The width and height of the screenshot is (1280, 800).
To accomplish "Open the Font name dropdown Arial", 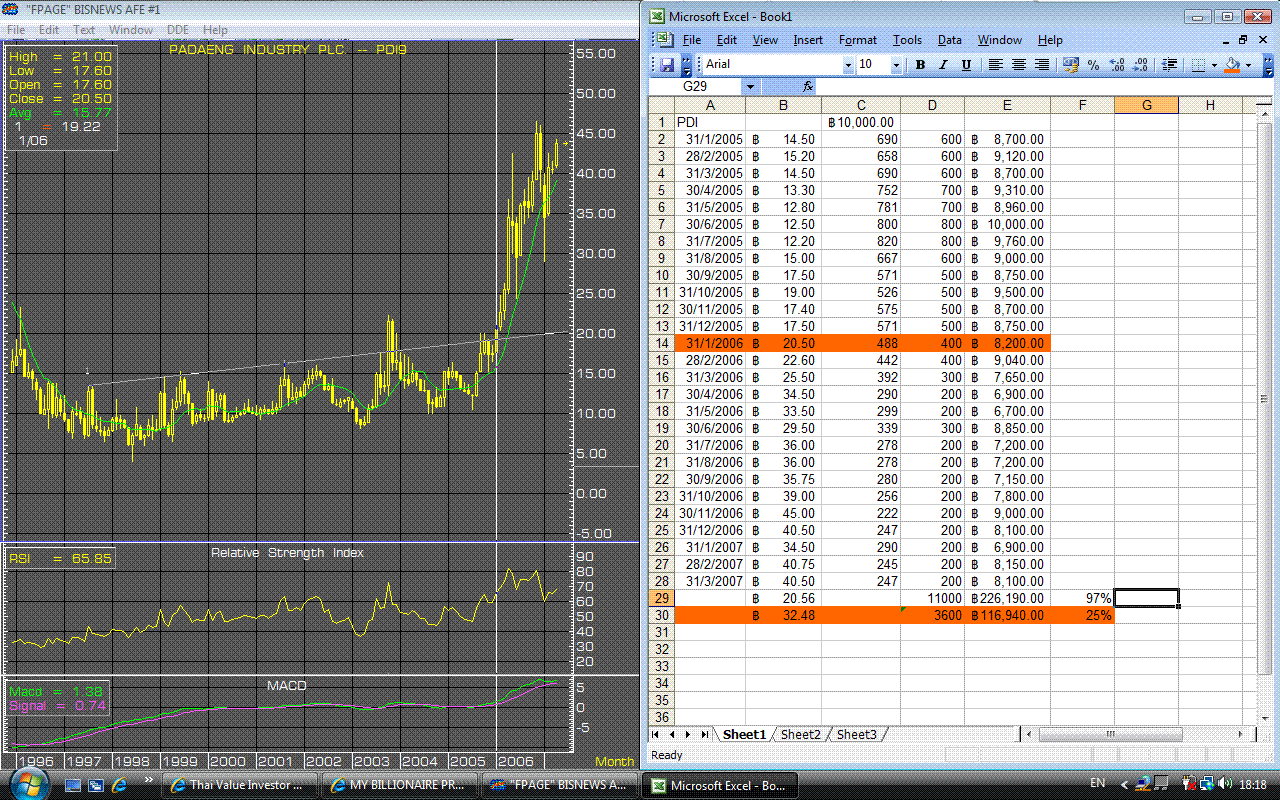I will click(x=848, y=64).
